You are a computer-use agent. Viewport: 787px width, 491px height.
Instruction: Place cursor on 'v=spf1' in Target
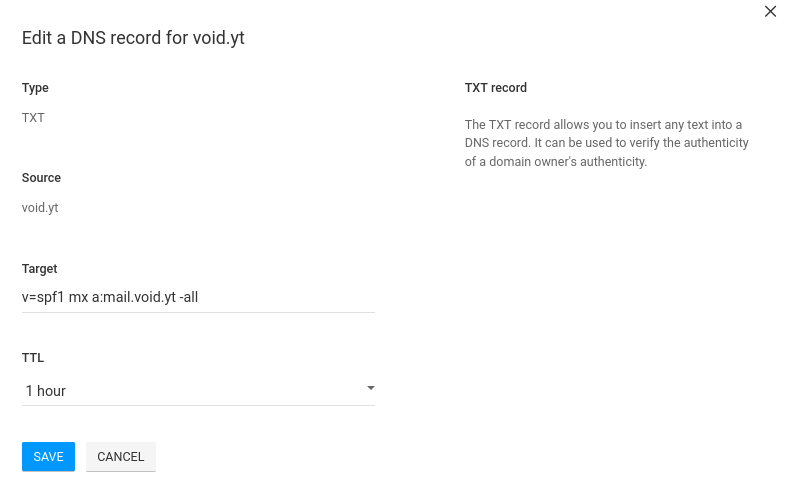(43, 297)
